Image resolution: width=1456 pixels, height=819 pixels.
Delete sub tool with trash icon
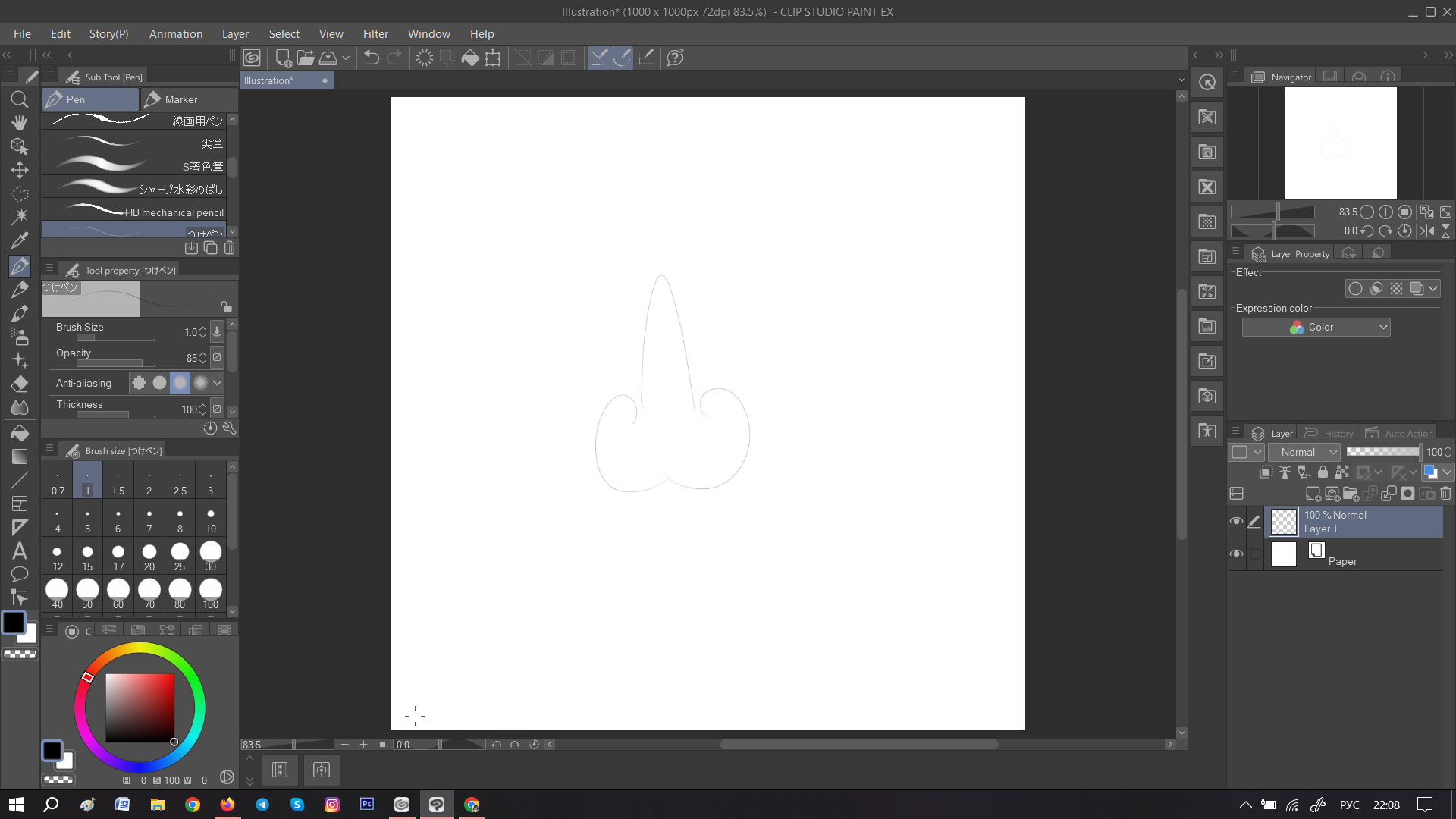click(229, 248)
